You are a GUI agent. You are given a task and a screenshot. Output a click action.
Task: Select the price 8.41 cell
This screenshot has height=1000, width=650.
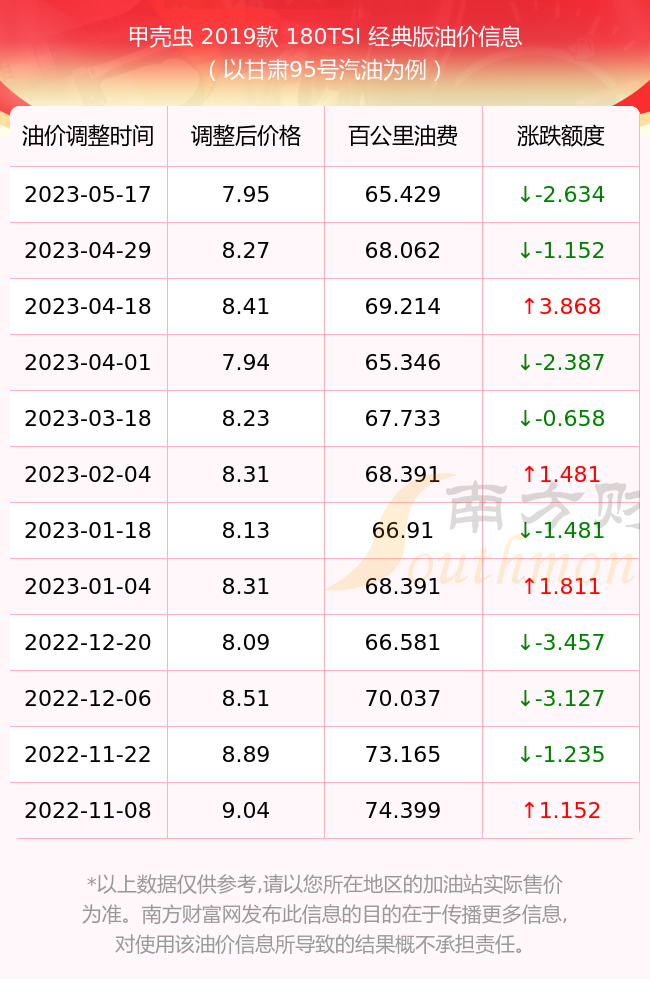pyautogui.click(x=246, y=307)
